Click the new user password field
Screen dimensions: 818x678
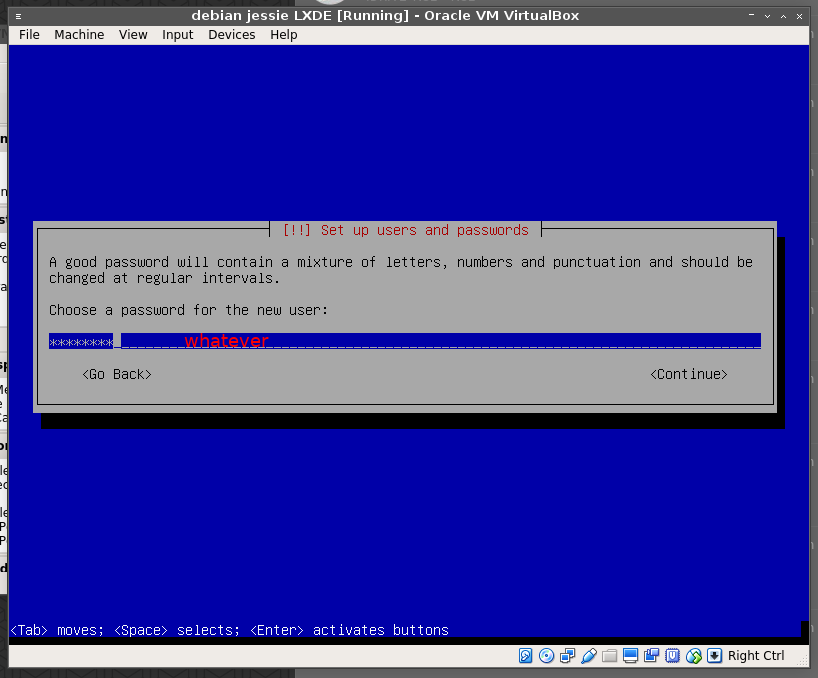[x=405, y=341]
